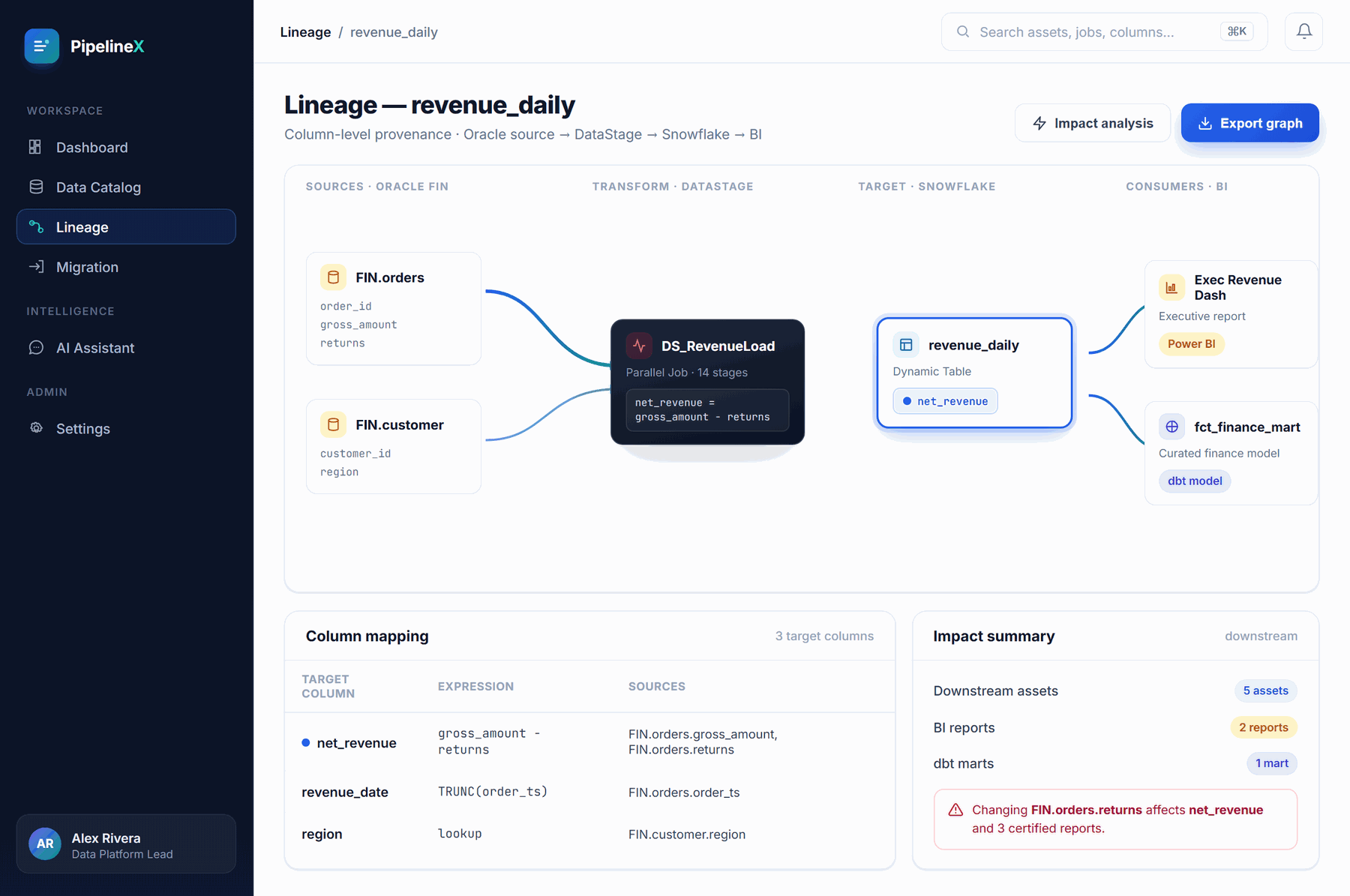Click the DS_RevenueLoad job pulse icon
1350x896 pixels.
click(x=639, y=346)
